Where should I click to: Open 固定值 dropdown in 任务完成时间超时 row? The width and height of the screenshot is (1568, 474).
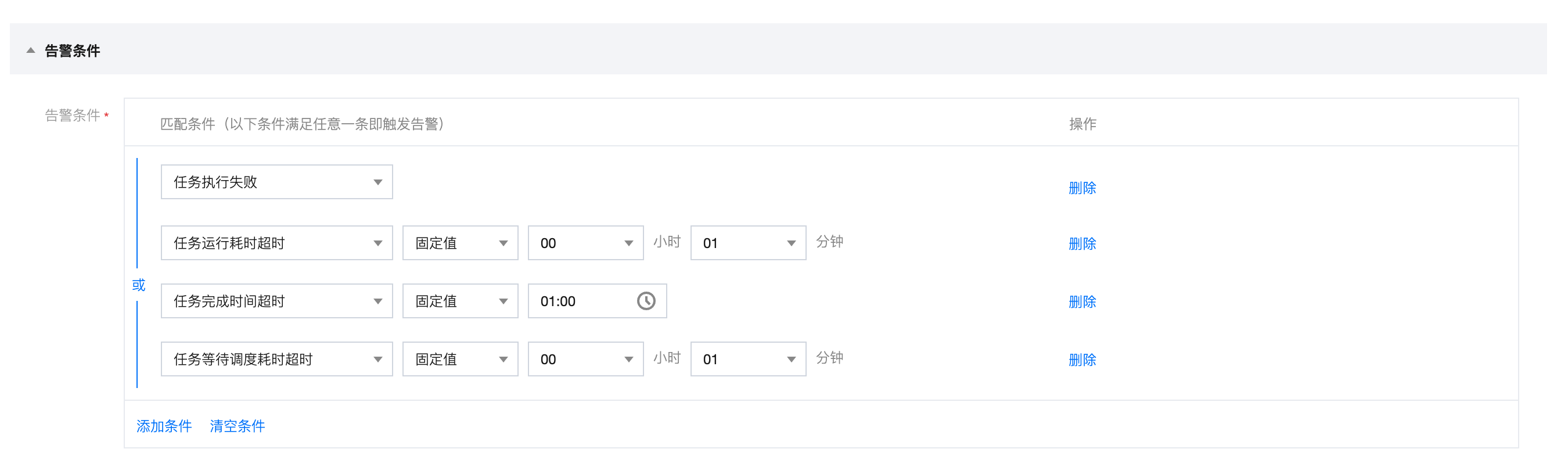click(460, 301)
